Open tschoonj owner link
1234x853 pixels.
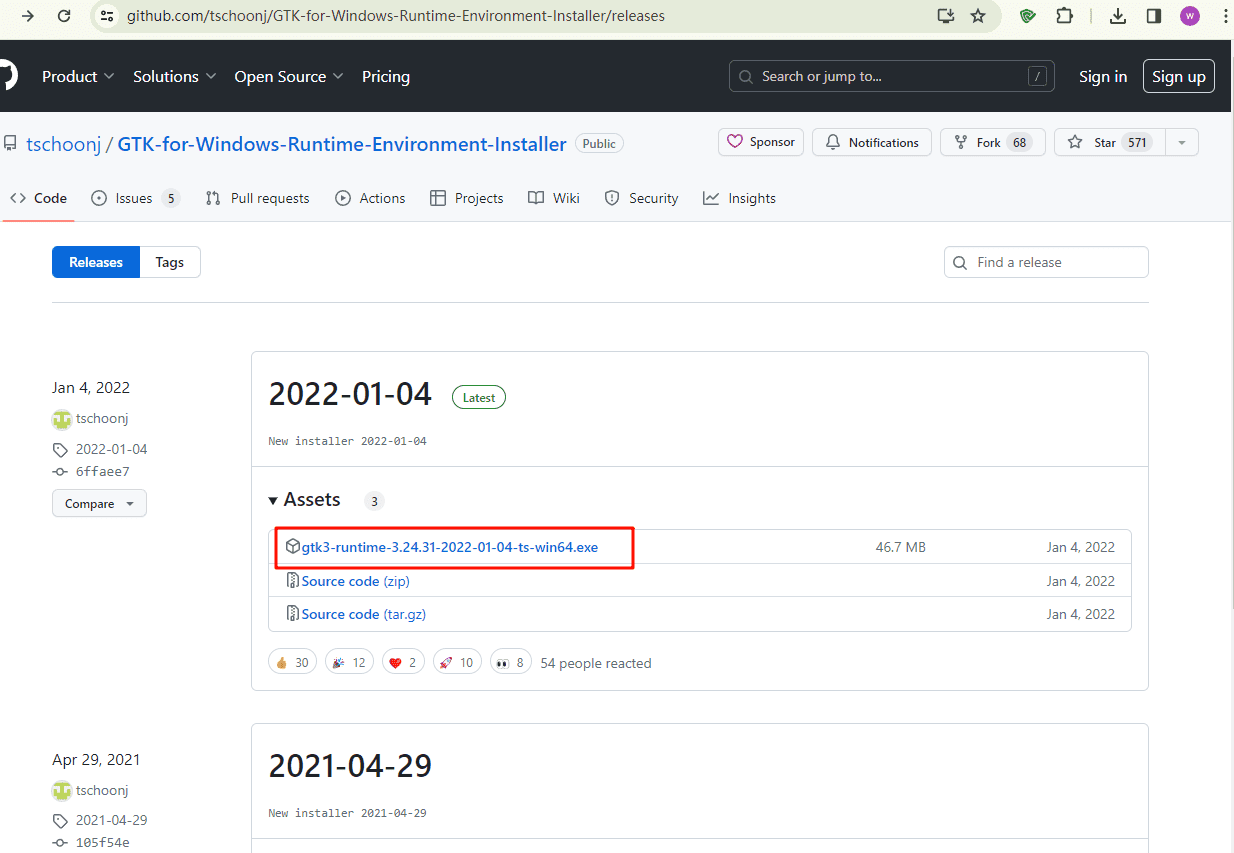tap(64, 144)
